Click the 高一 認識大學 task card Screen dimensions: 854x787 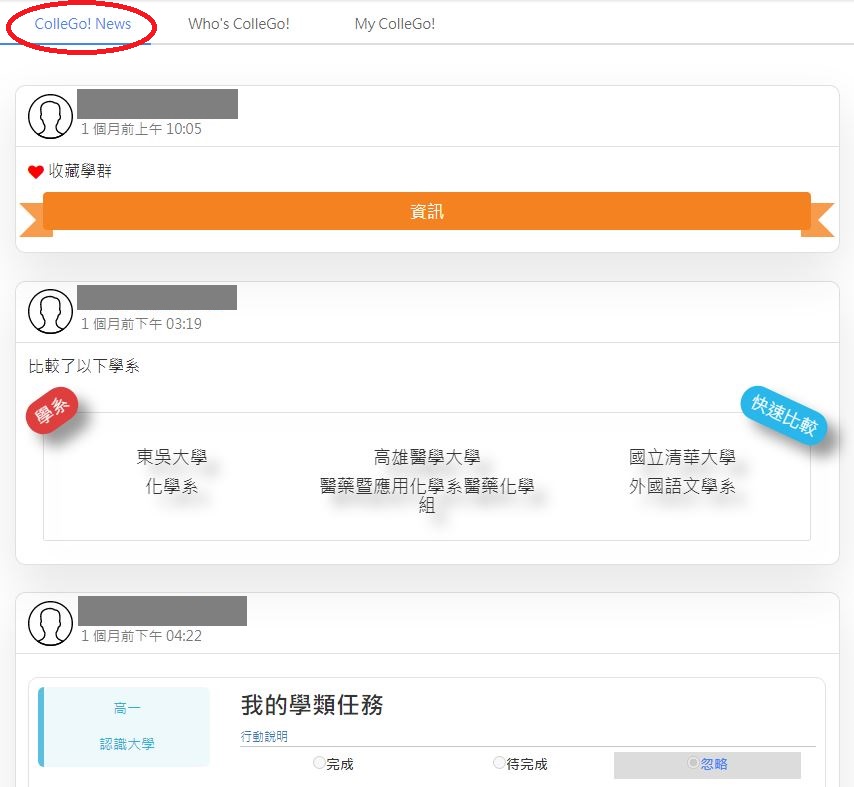(124, 727)
